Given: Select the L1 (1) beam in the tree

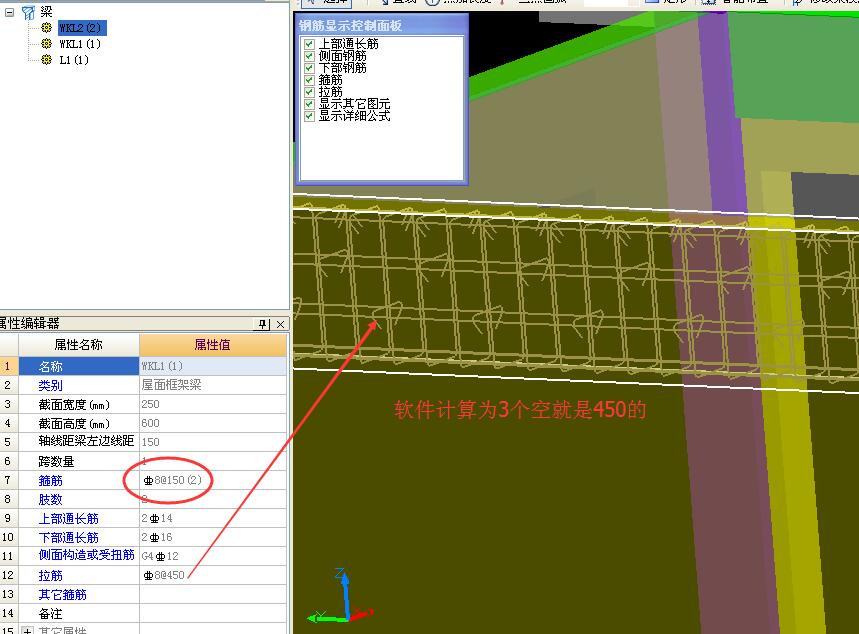Looking at the screenshot, I should (74, 60).
